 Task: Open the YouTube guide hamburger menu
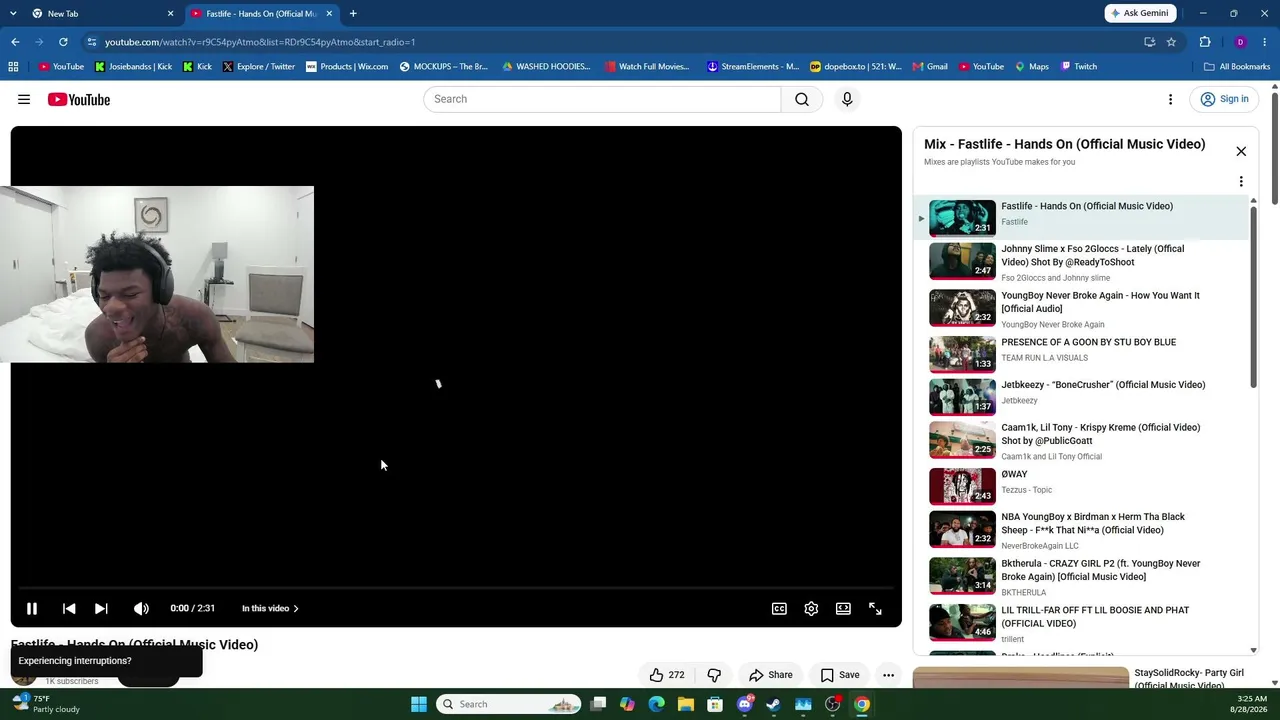tap(24, 99)
